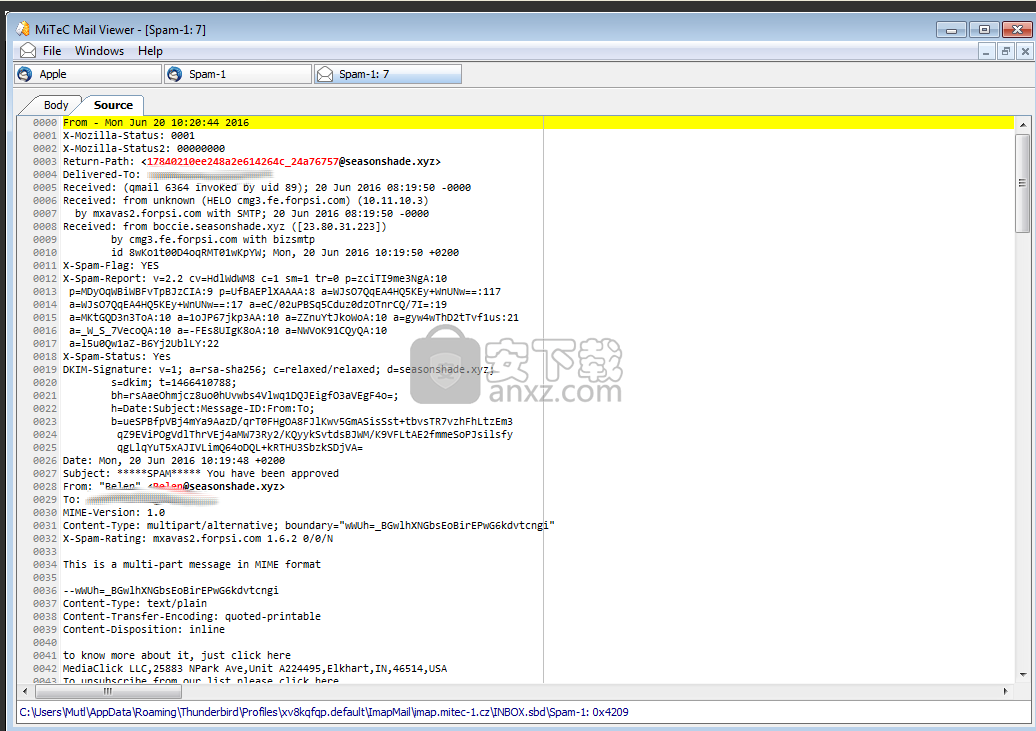The width and height of the screenshot is (1036, 731).
Task: Click the horizontal scrollbar left arrow
Action: [x=25, y=691]
